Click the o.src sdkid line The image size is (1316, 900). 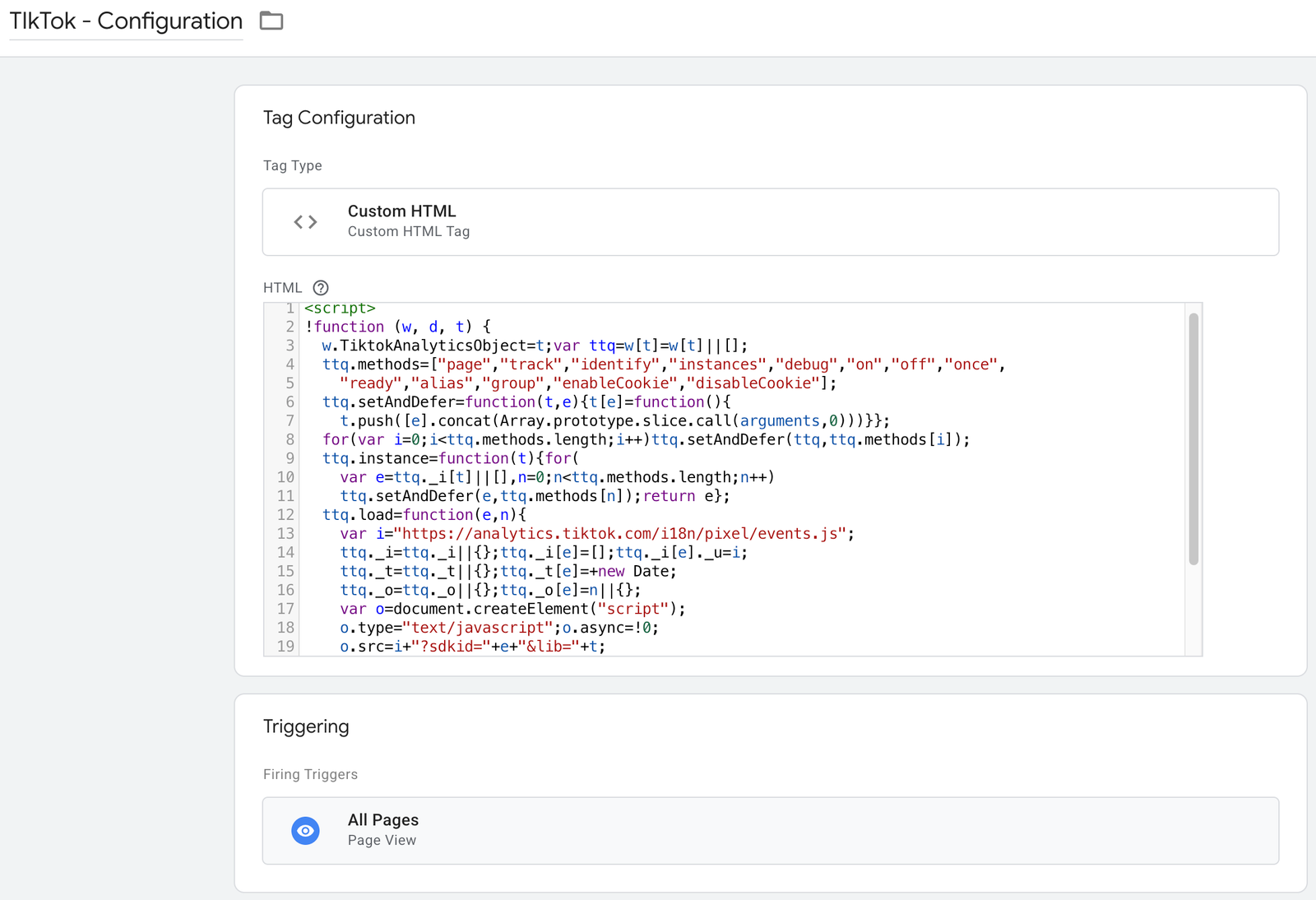pos(473,647)
